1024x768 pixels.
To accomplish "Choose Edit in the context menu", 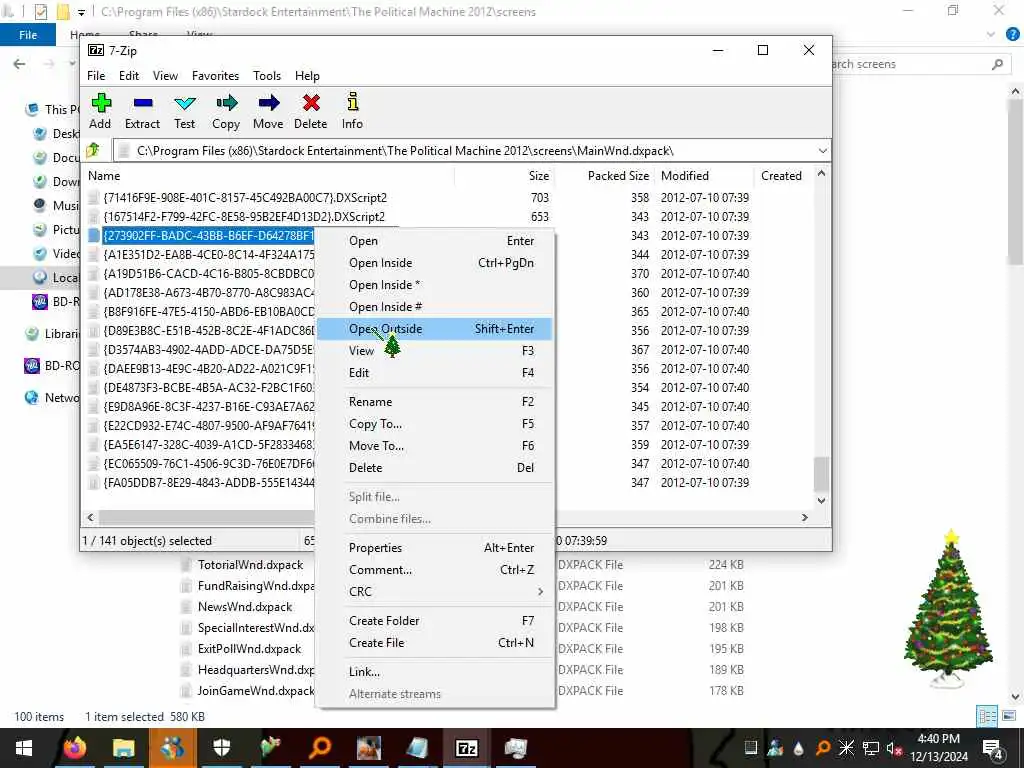I will tap(434, 372).
